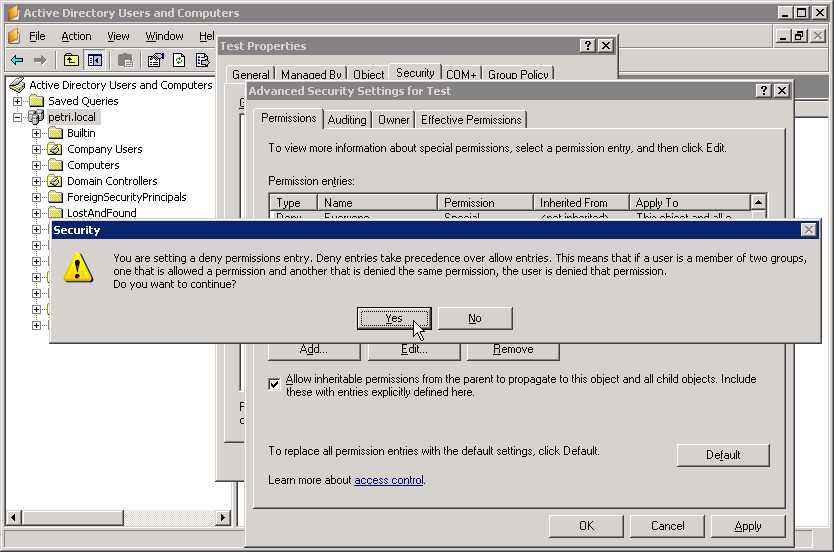Confirm with Yes in Security dialog
Screen dimensions: 834x552
[394, 318]
